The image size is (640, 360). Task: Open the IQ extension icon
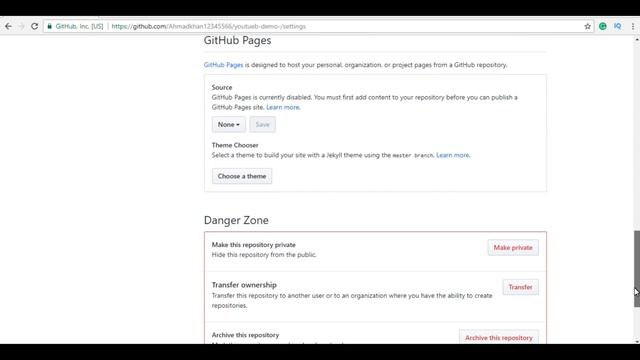click(618, 26)
